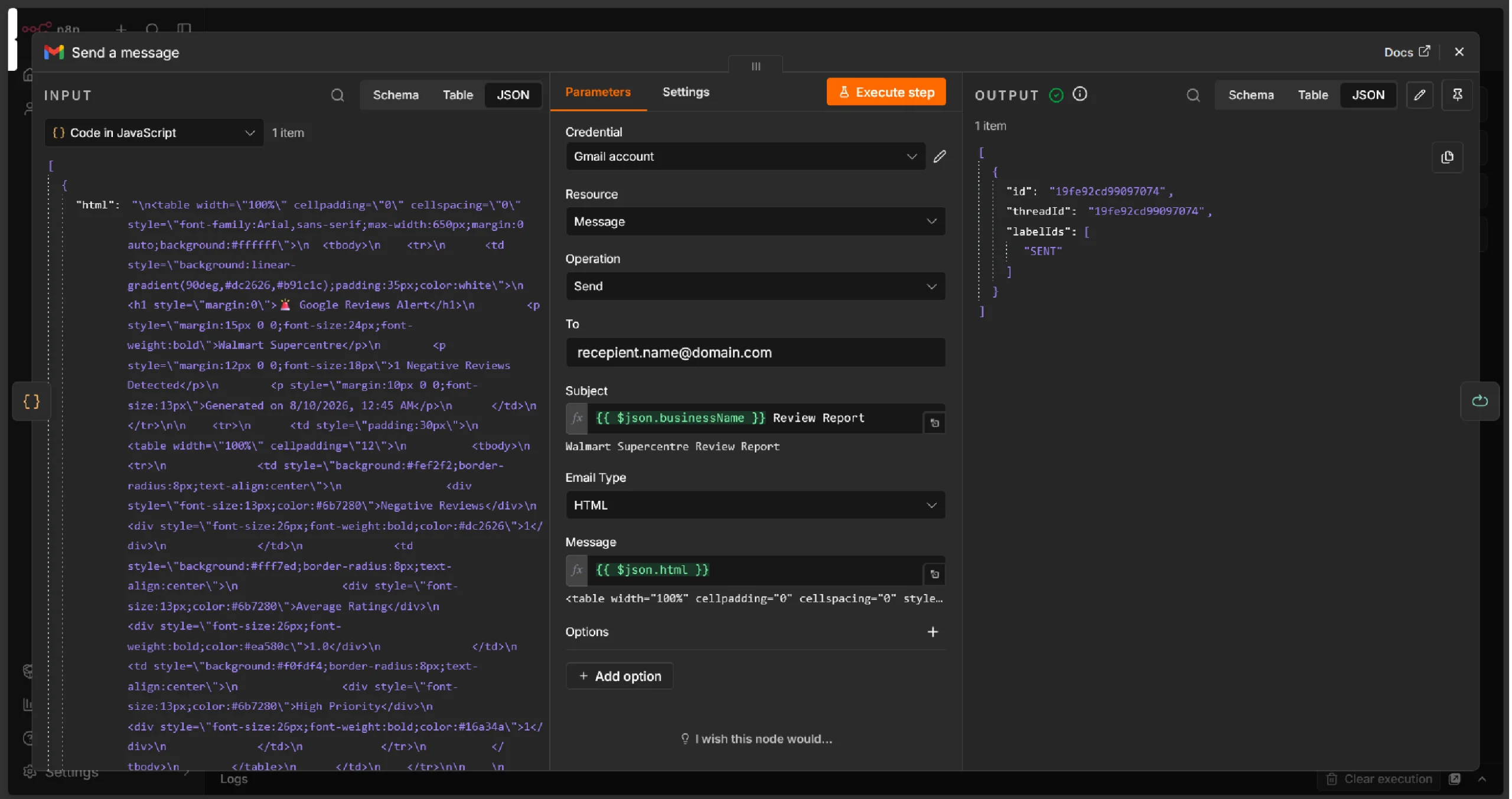Show OUTPUT as Schema
This screenshot has width=1512, height=799.
pyautogui.click(x=1250, y=95)
